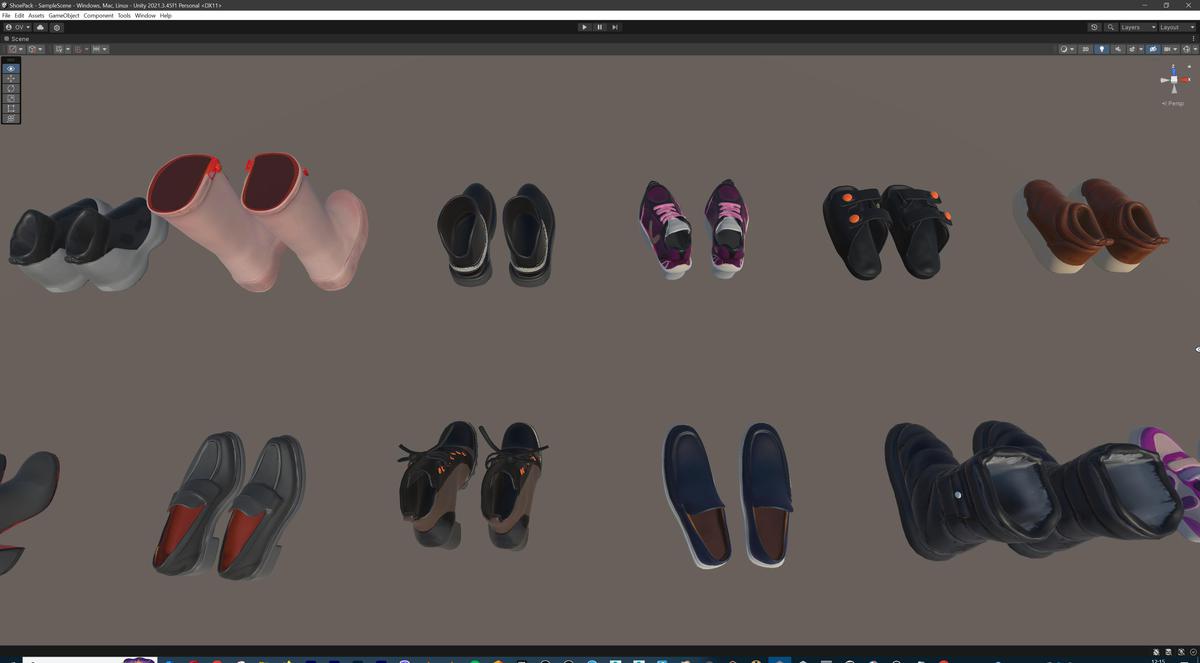This screenshot has width=1200, height=663.
Task: Click the Unity cloud services icon
Action: (39, 27)
